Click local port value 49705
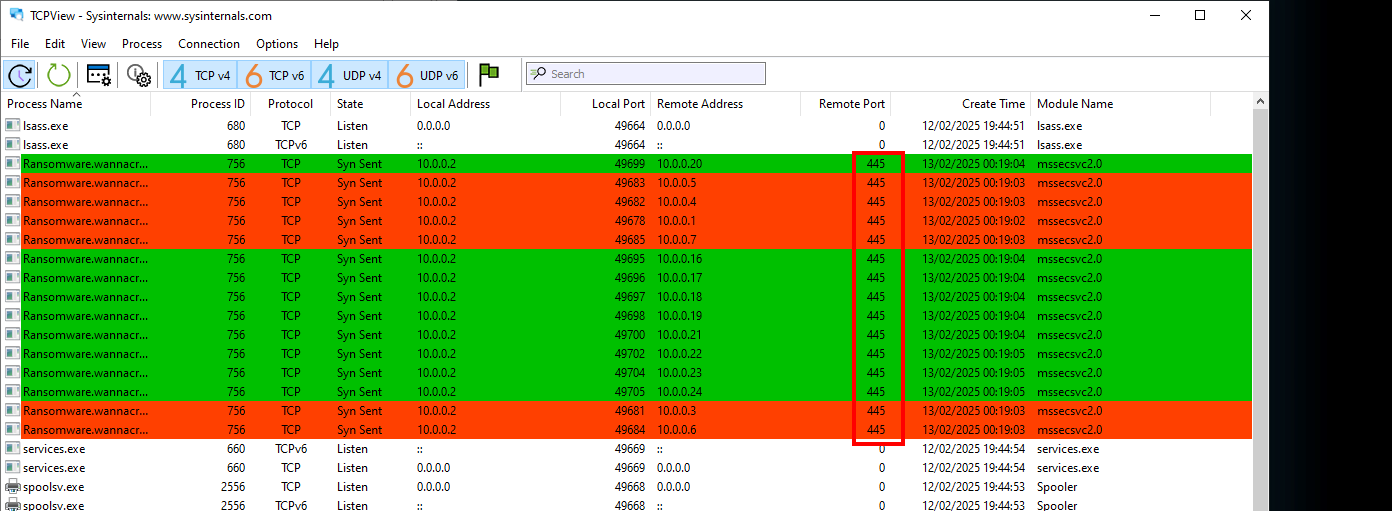Image resolution: width=1392 pixels, height=511 pixels. coord(630,392)
